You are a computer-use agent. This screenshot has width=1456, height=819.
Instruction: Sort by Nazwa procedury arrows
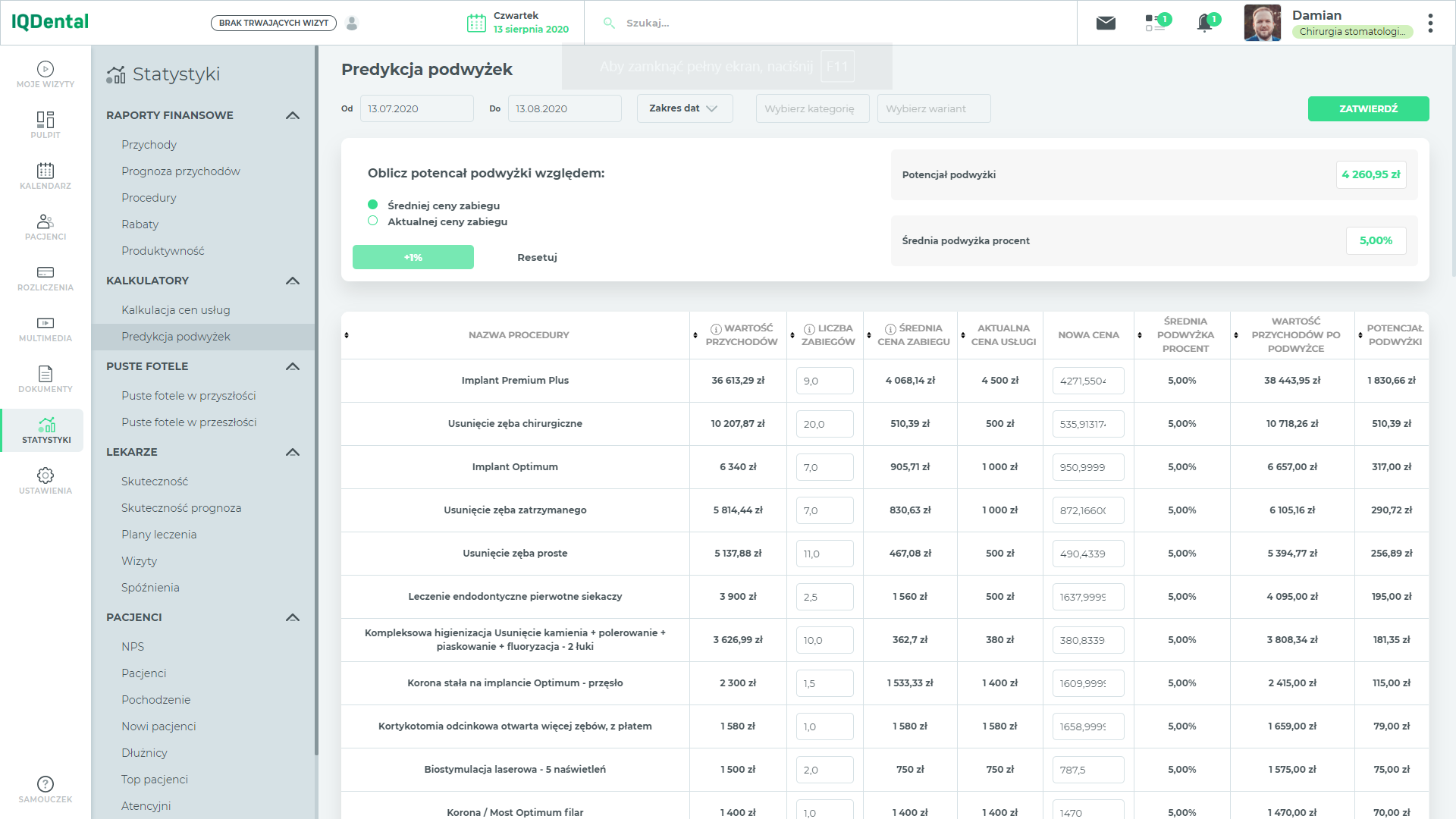click(347, 335)
